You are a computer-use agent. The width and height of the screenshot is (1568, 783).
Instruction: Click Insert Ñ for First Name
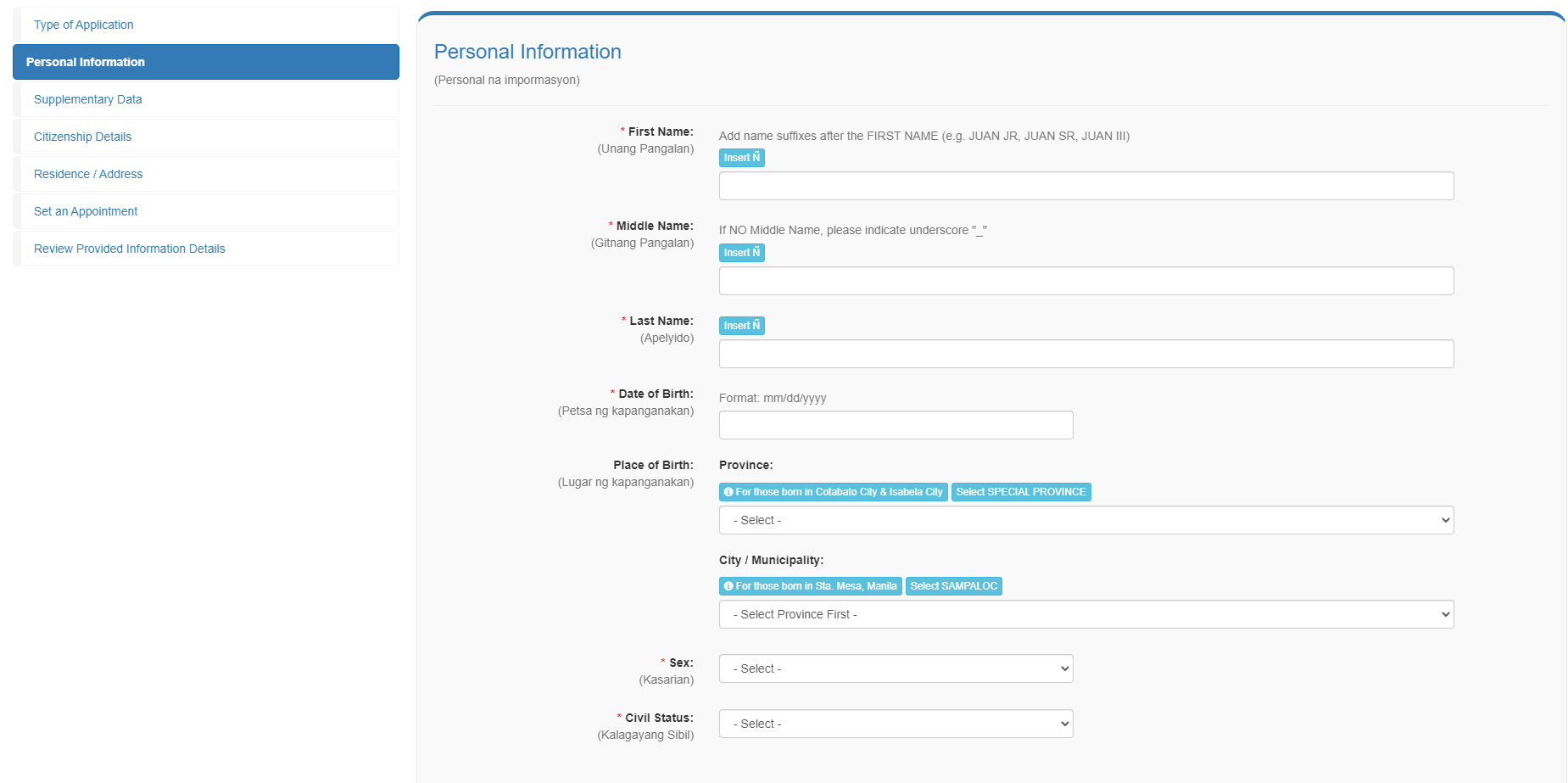(741, 158)
